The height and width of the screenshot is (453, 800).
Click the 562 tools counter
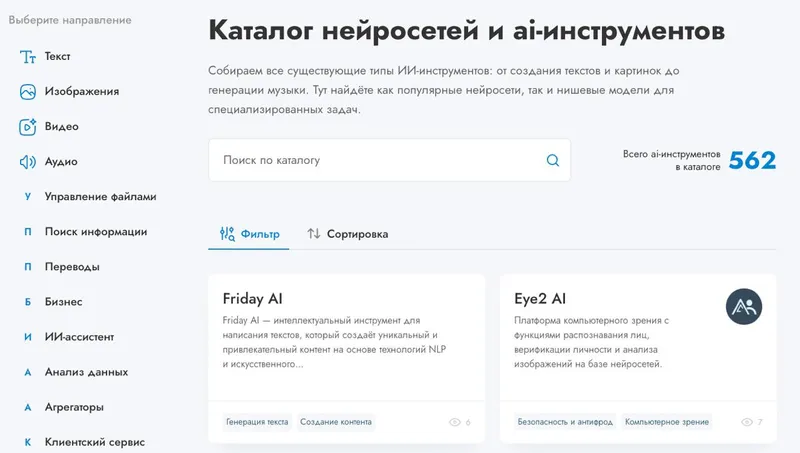point(753,160)
